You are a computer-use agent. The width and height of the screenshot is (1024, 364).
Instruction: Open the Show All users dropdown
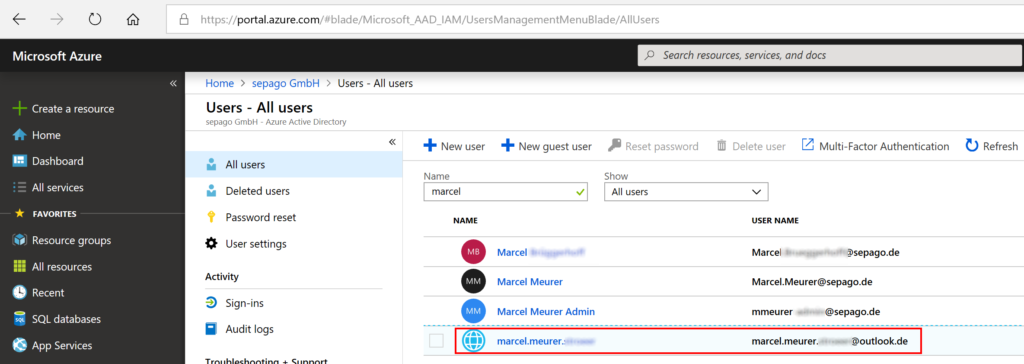click(x=686, y=192)
